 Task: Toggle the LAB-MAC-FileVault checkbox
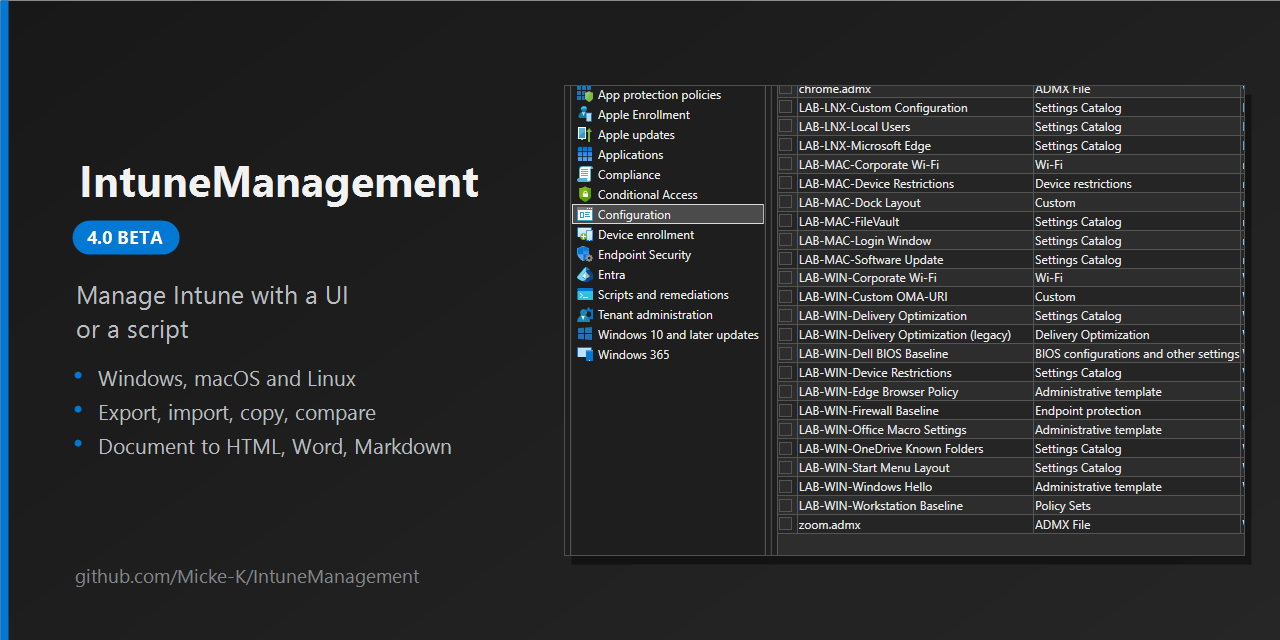(x=786, y=221)
